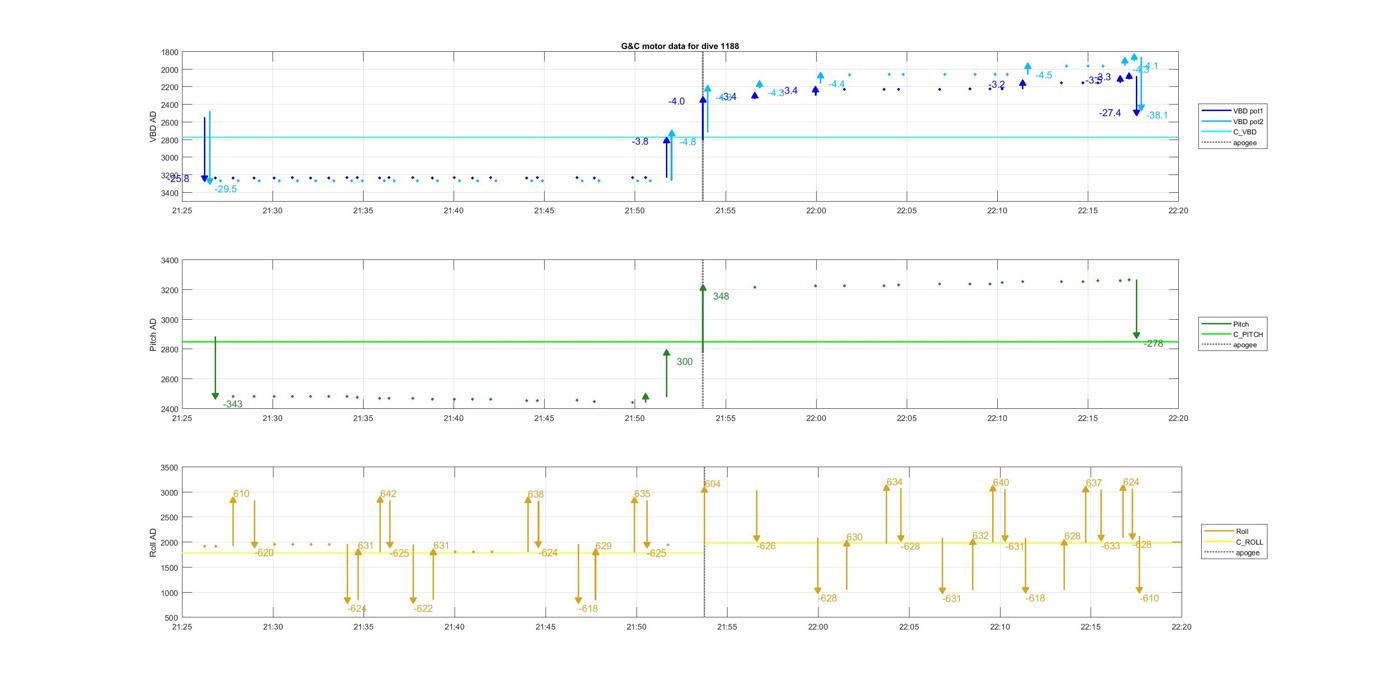Click the 'VBD AD' y-axis label
The height and width of the screenshot is (693, 1400).
tap(153, 126)
